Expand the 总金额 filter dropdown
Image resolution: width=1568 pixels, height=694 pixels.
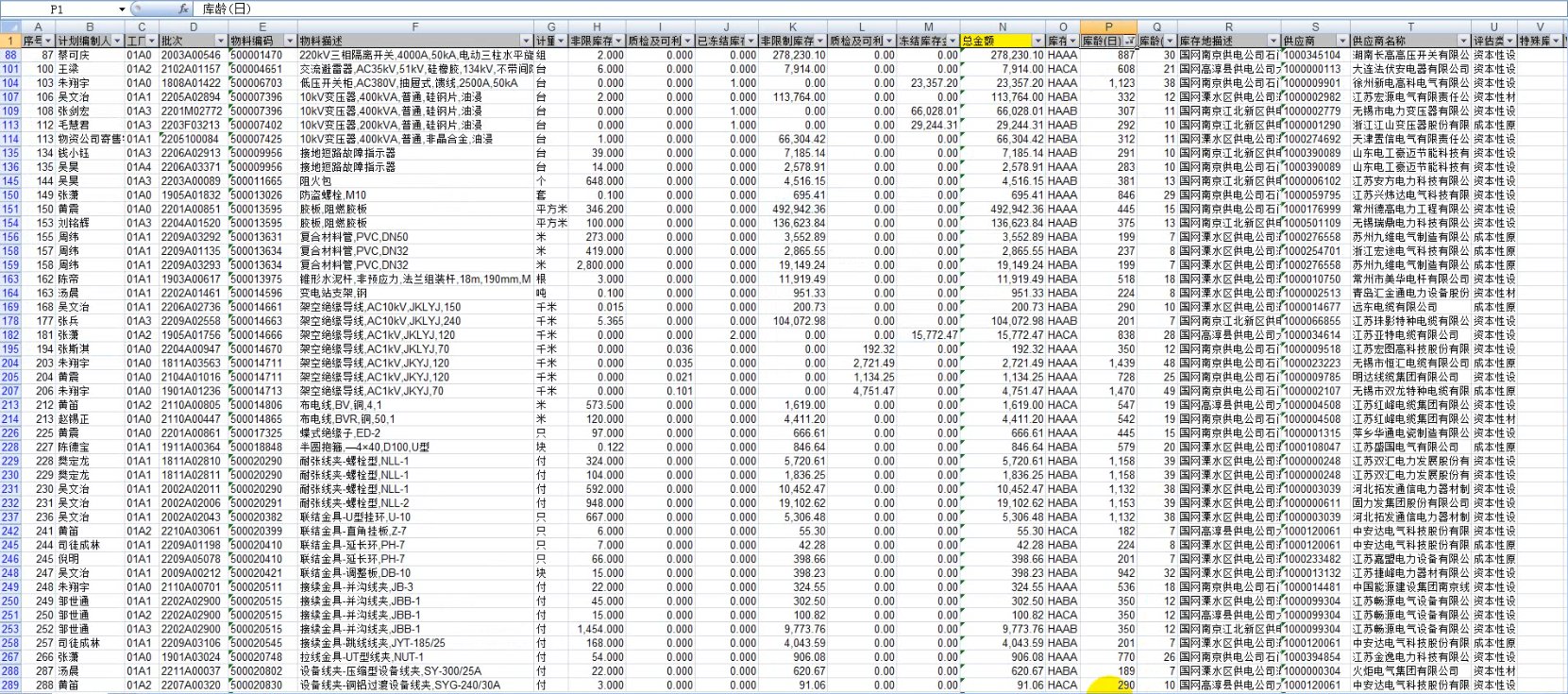[1038, 42]
